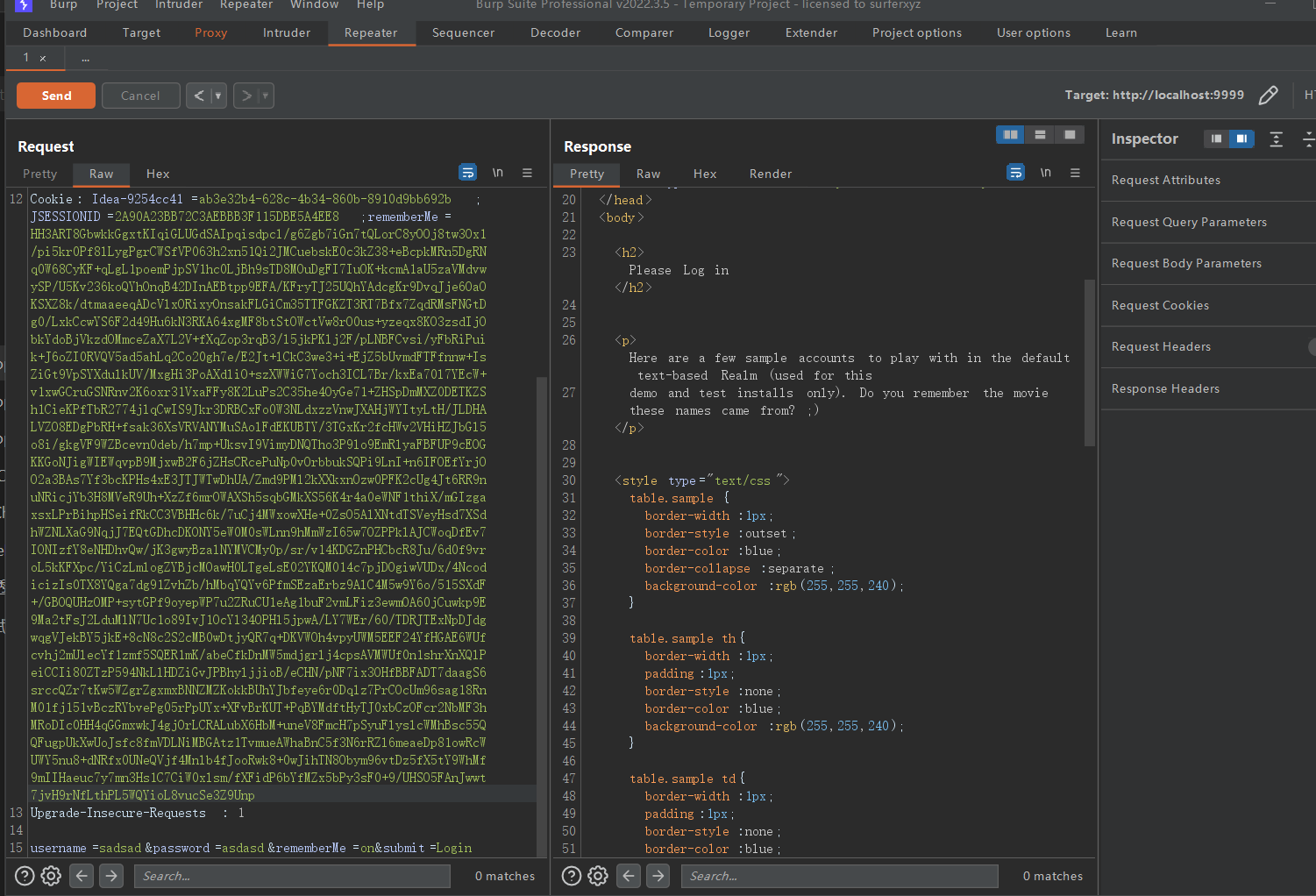This screenshot has width=1316, height=896.
Task: Open the Response pane hamburger options menu
Action: 1075,173
